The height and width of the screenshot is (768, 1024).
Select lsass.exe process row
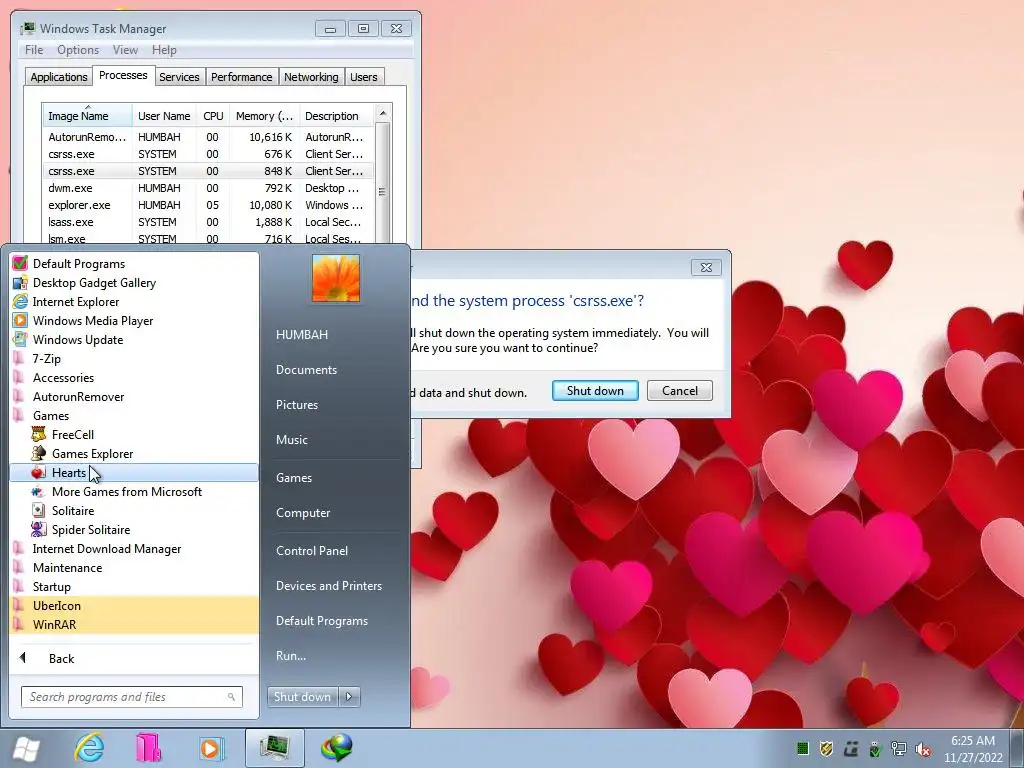pyautogui.click(x=208, y=222)
